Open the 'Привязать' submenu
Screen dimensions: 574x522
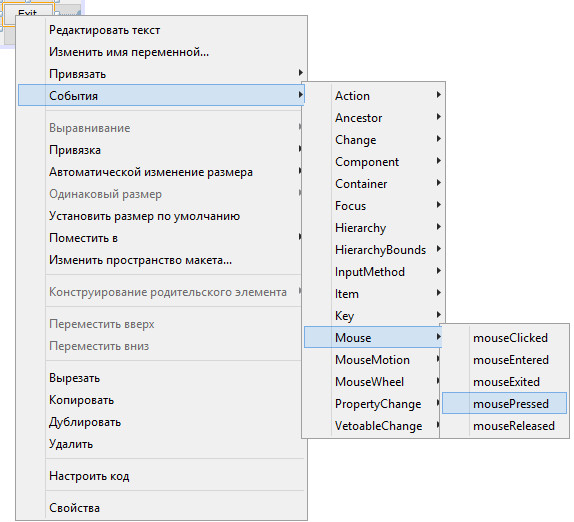pos(161,74)
